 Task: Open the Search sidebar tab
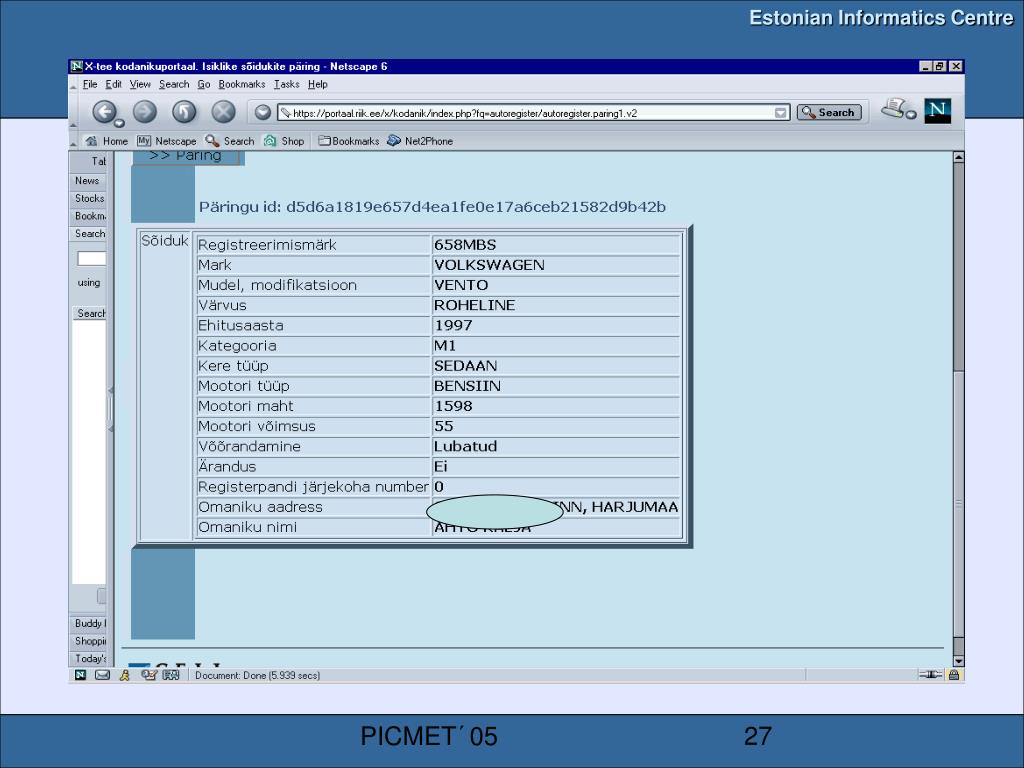pos(88,234)
